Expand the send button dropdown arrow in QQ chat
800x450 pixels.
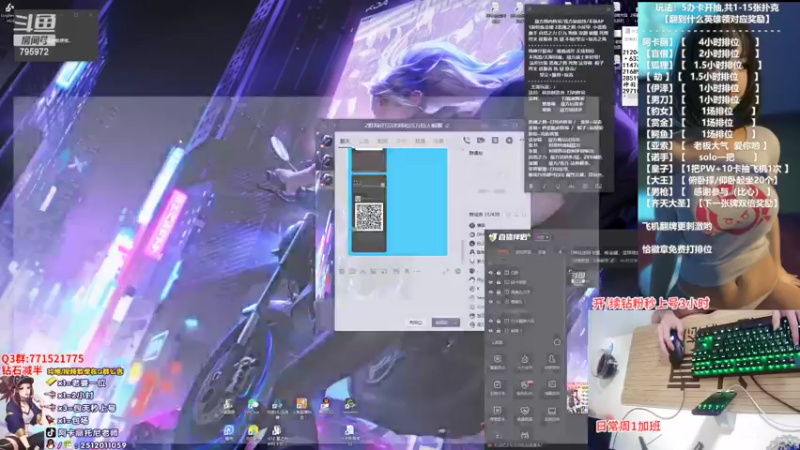click(x=455, y=322)
